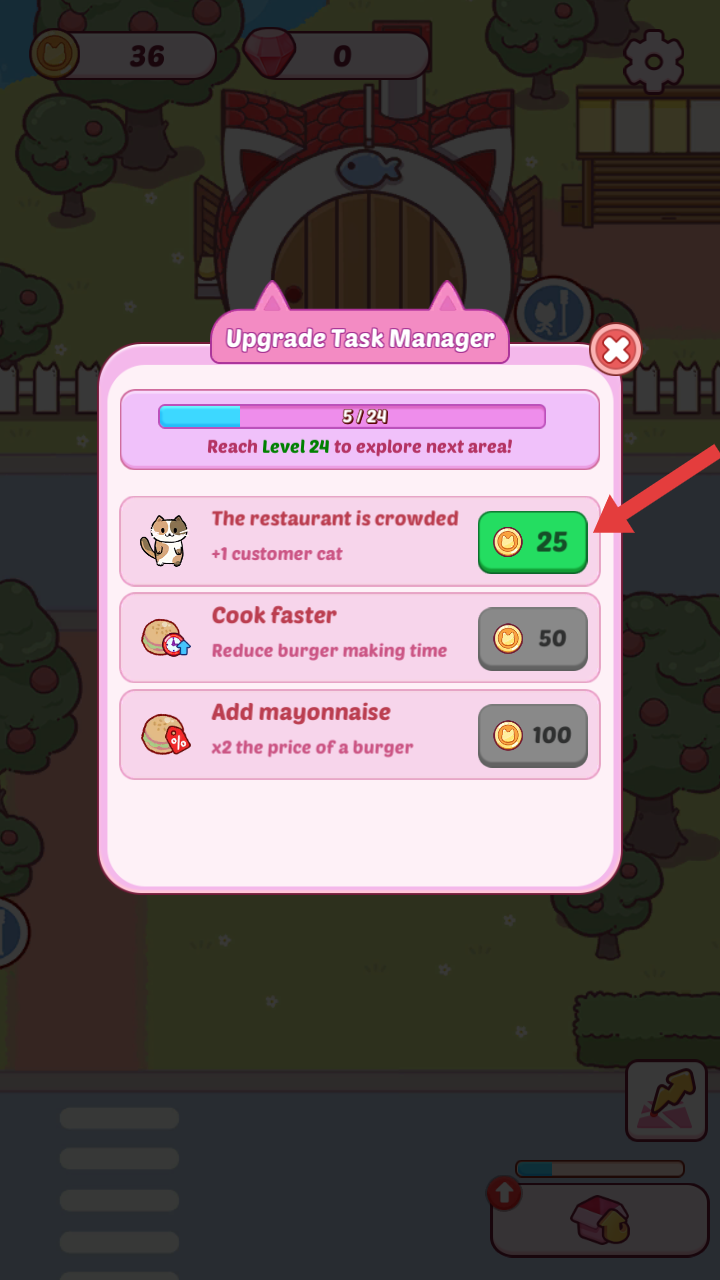Screen dimensions: 720x1280
Task: Tap the burger price tag icon
Action: 165,735
